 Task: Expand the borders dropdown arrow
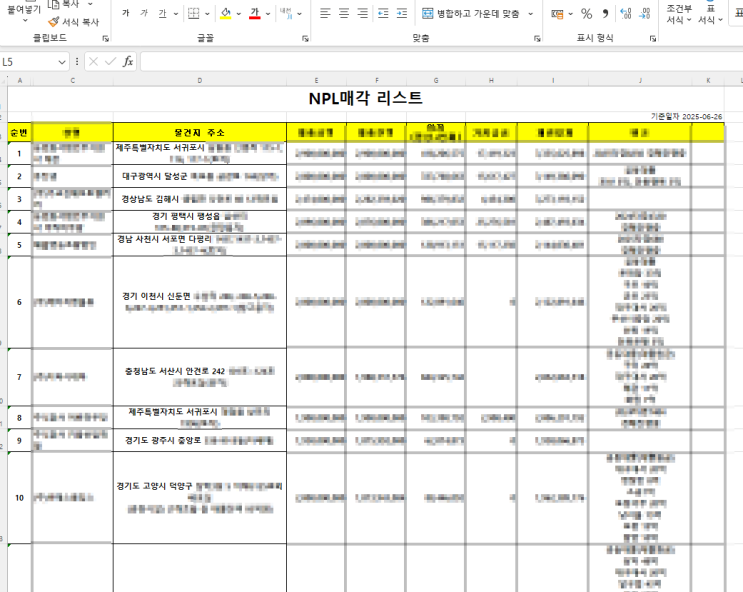[207, 14]
